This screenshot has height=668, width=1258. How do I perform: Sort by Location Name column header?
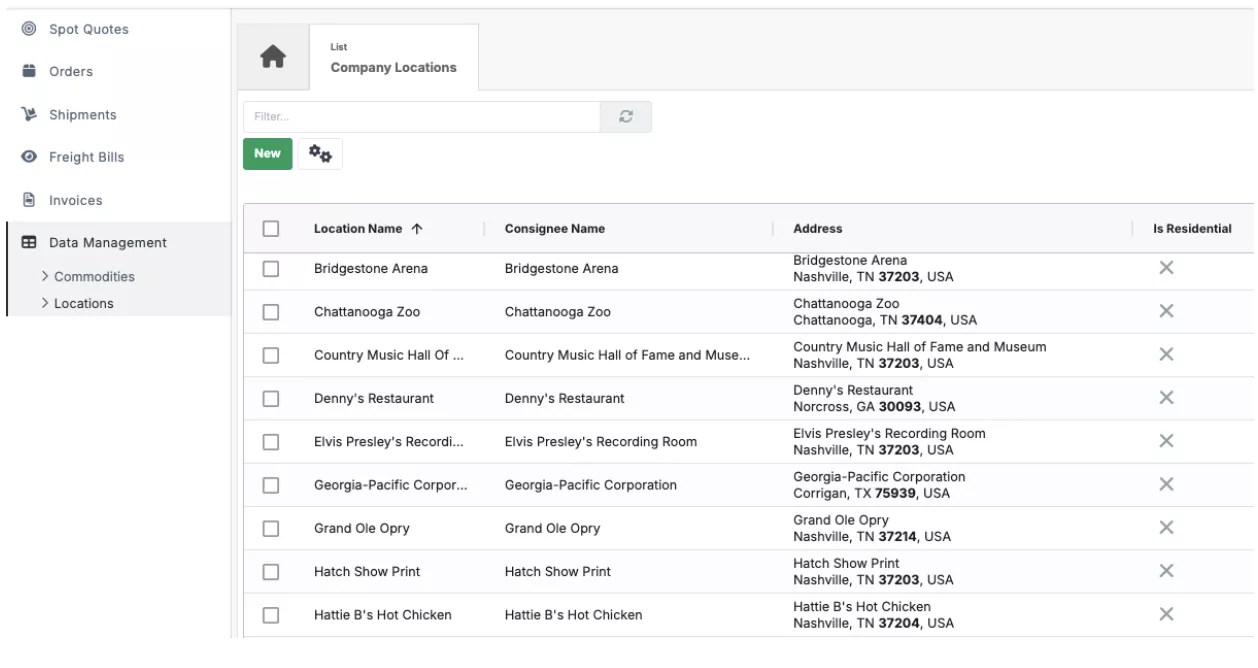[358, 229]
